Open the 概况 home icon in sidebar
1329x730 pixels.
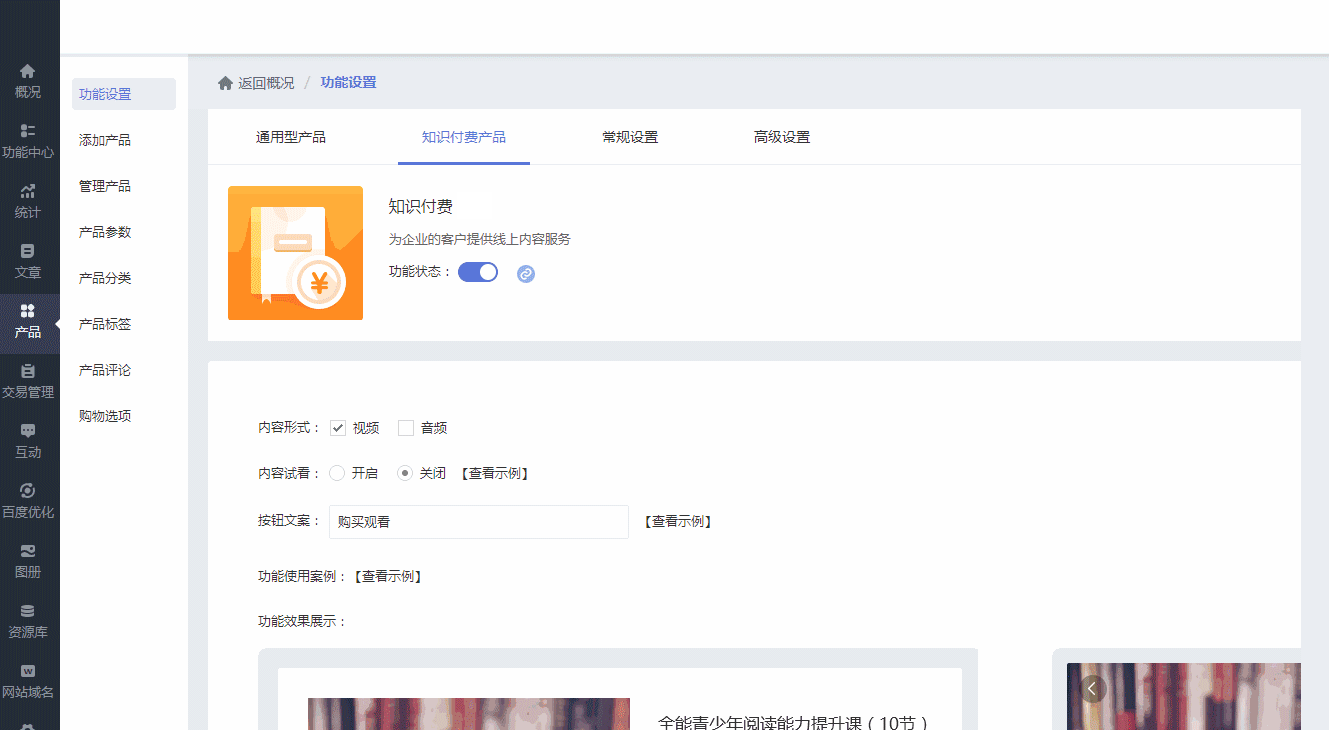click(28, 71)
